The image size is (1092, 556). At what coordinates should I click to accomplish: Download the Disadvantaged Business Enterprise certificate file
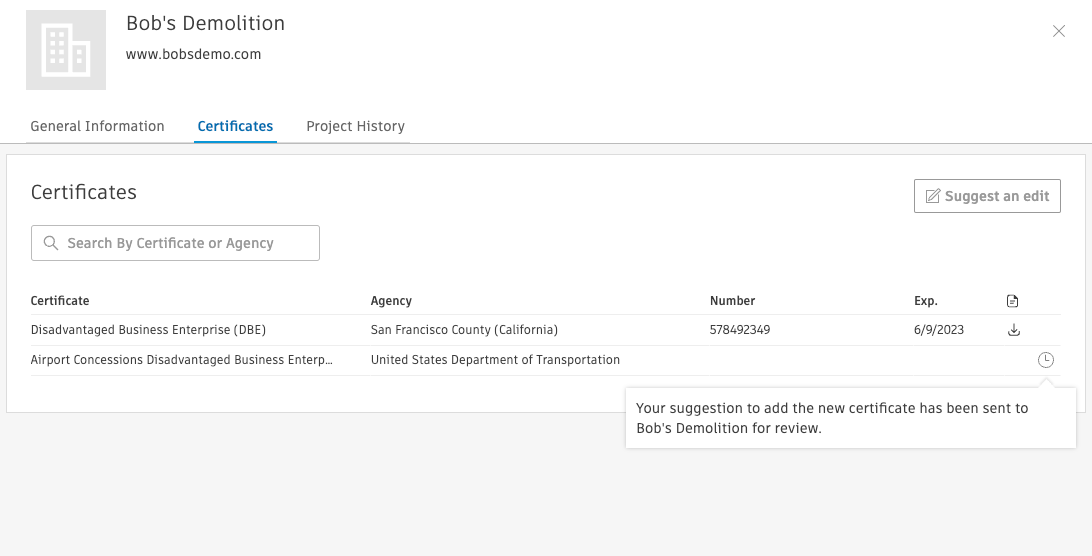tap(1013, 330)
